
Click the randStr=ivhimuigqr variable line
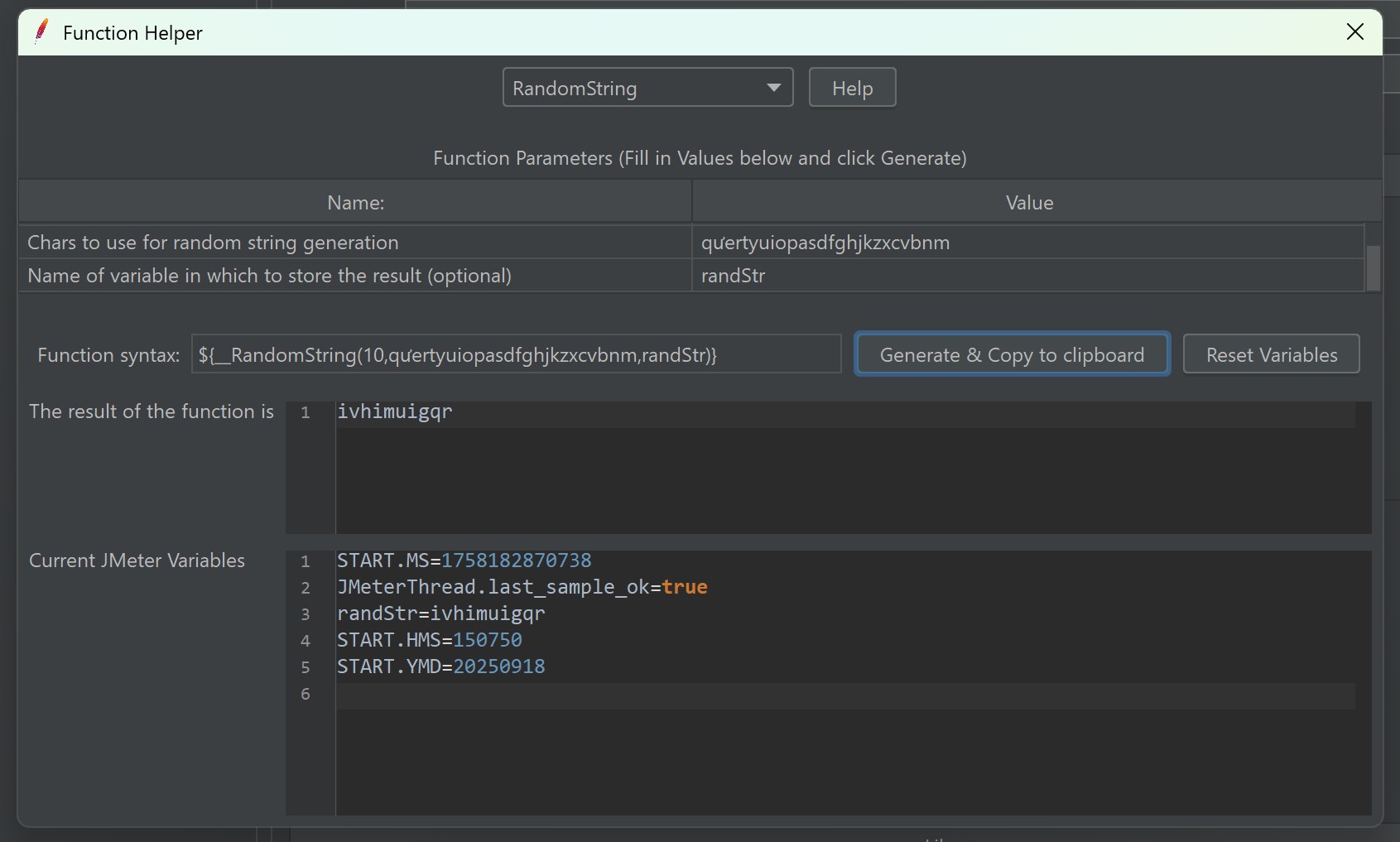point(440,614)
